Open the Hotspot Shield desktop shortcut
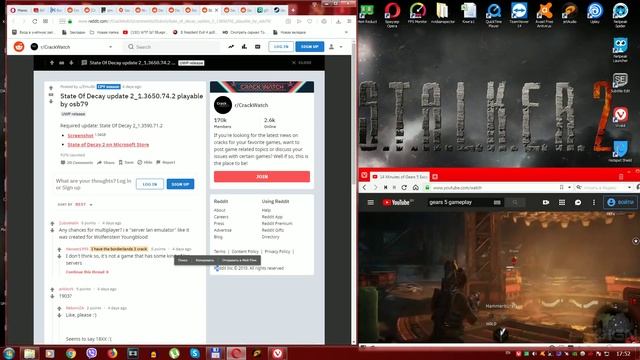The width and height of the screenshot is (640, 360). (x=620, y=151)
